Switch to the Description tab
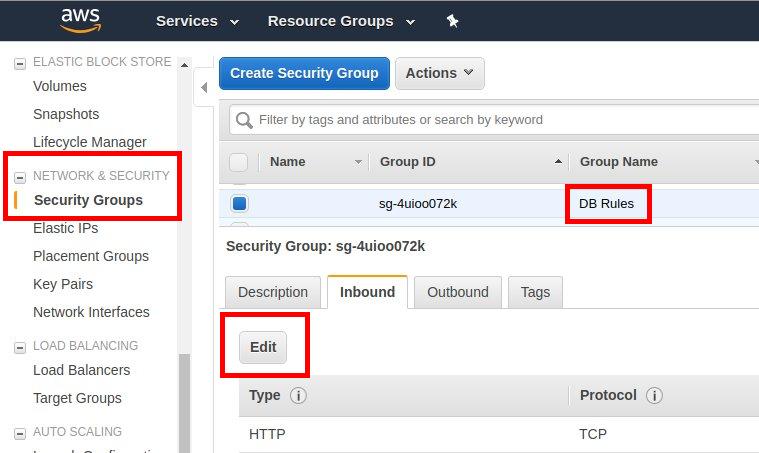759x453 pixels. pyautogui.click(x=273, y=292)
